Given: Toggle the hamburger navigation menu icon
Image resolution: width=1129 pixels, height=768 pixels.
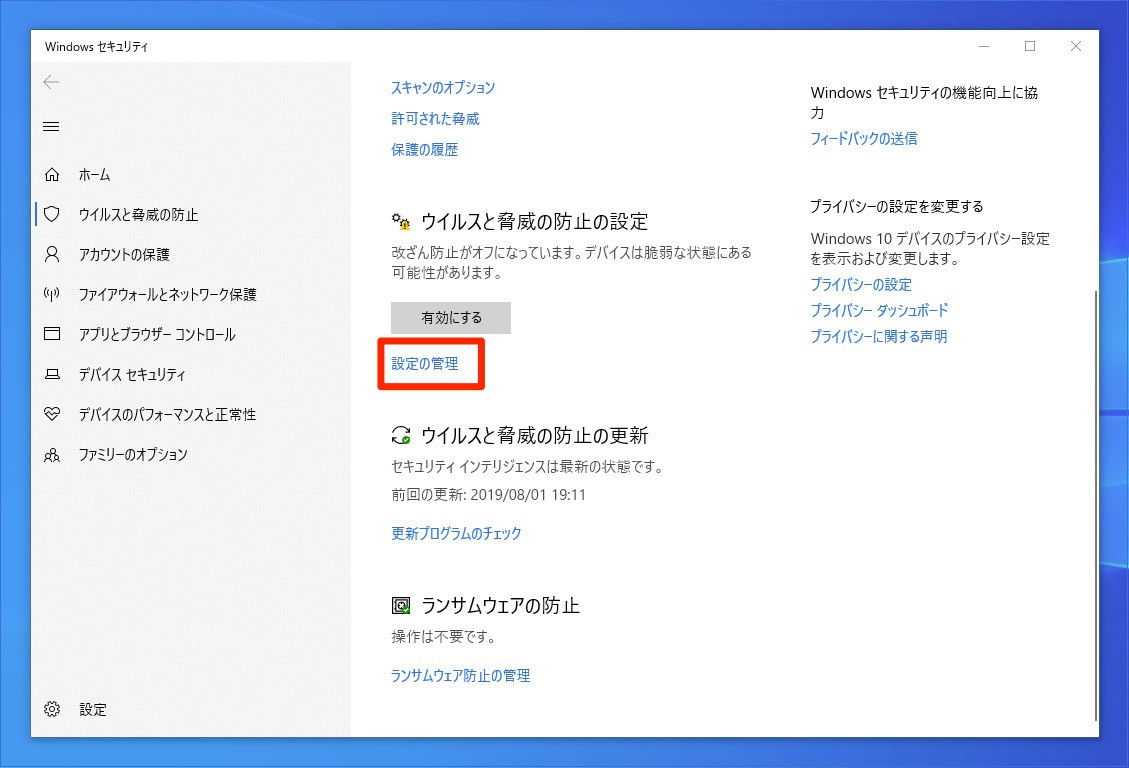Looking at the screenshot, I should [x=51, y=127].
